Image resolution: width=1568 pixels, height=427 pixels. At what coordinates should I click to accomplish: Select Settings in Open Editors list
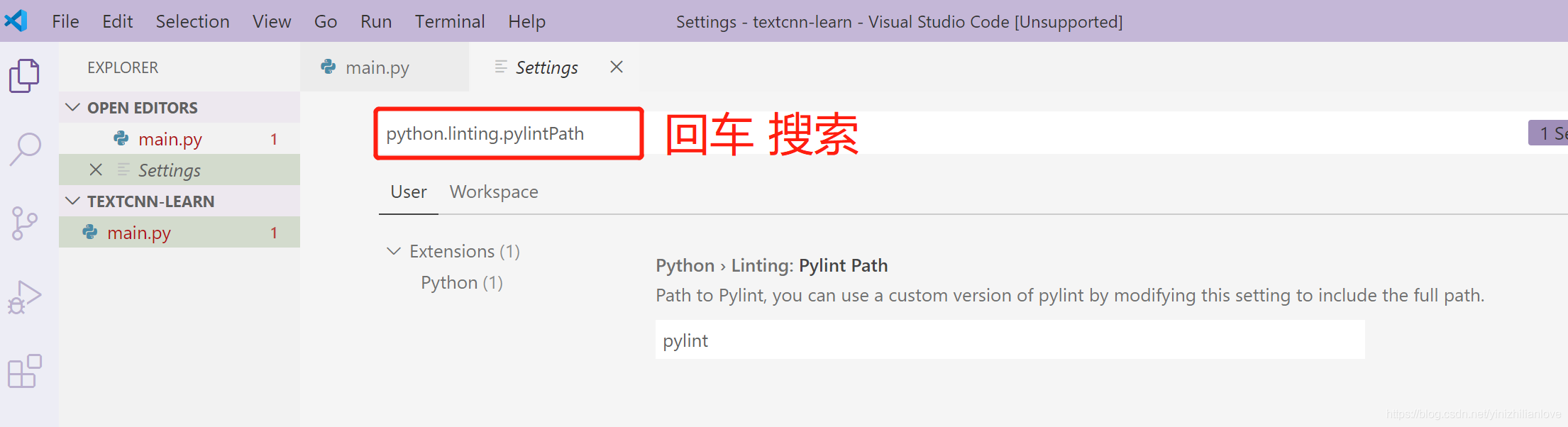point(180,170)
